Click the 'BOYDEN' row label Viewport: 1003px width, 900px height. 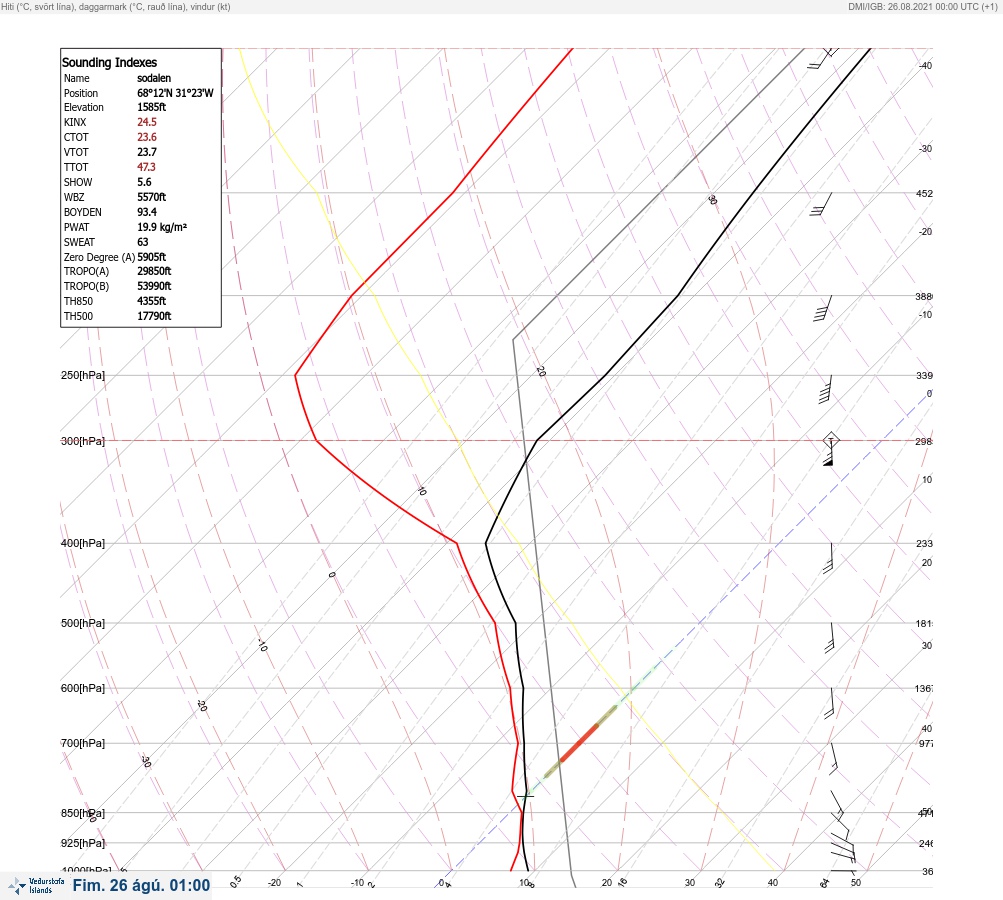(x=83, y=212)
